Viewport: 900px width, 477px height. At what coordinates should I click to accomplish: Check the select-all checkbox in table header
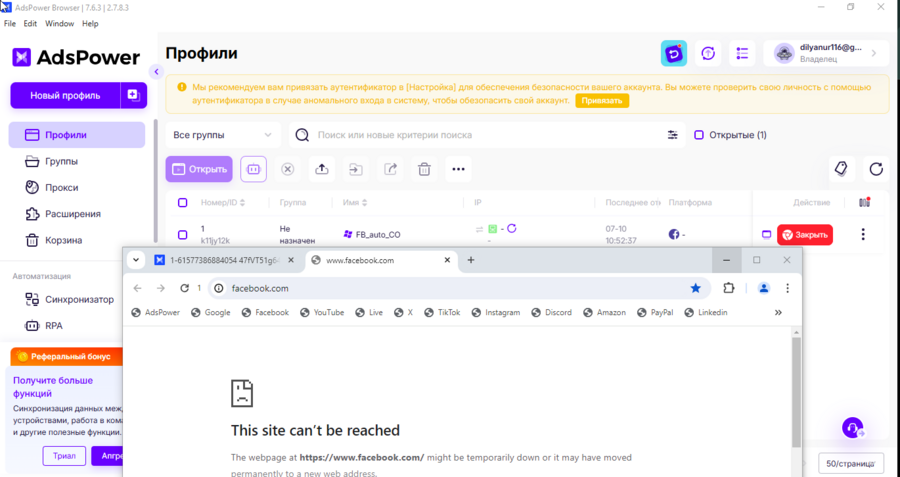[182, 203]
